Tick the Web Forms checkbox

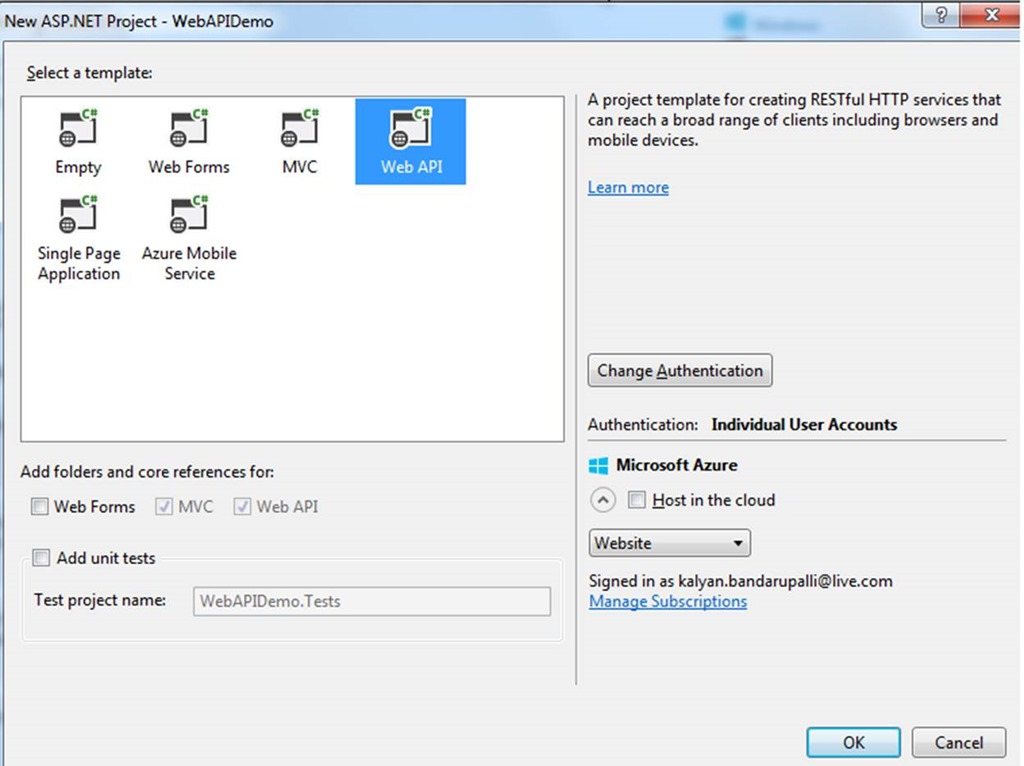40,507
